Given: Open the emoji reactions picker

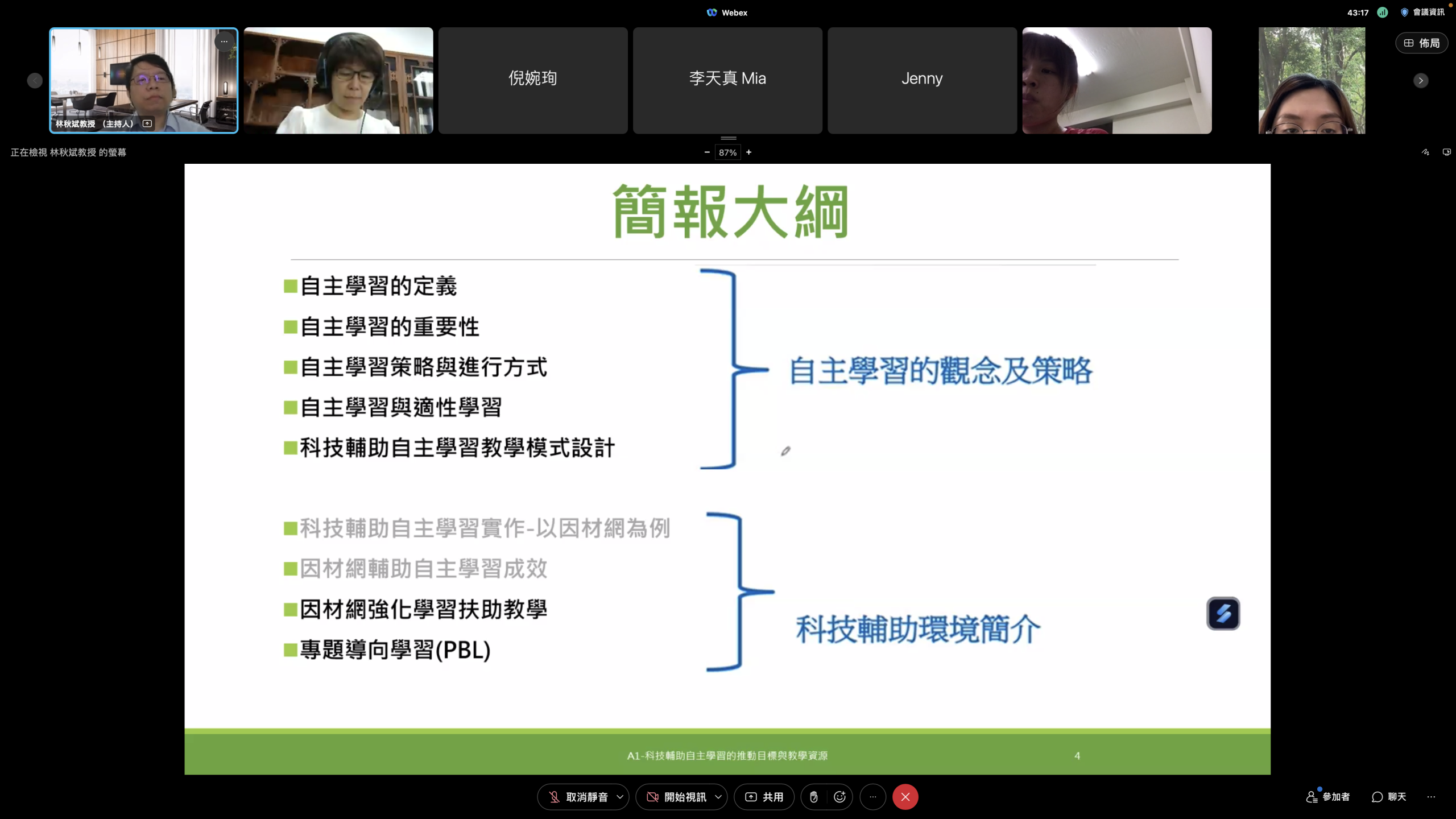Looking at the screenshot, I should point(839,797).
